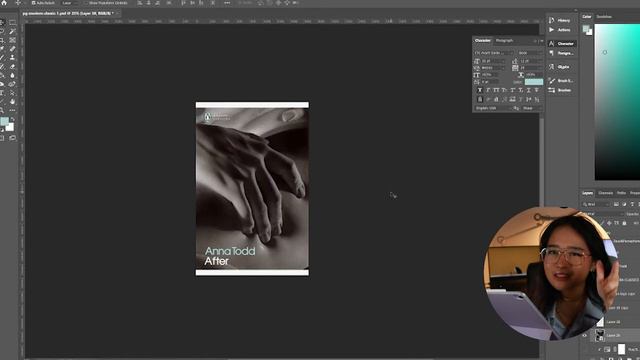The width and height of the screenshot is (640, 360).
Task: Select the Horizontal Type tool
Action: pos(2,93)
